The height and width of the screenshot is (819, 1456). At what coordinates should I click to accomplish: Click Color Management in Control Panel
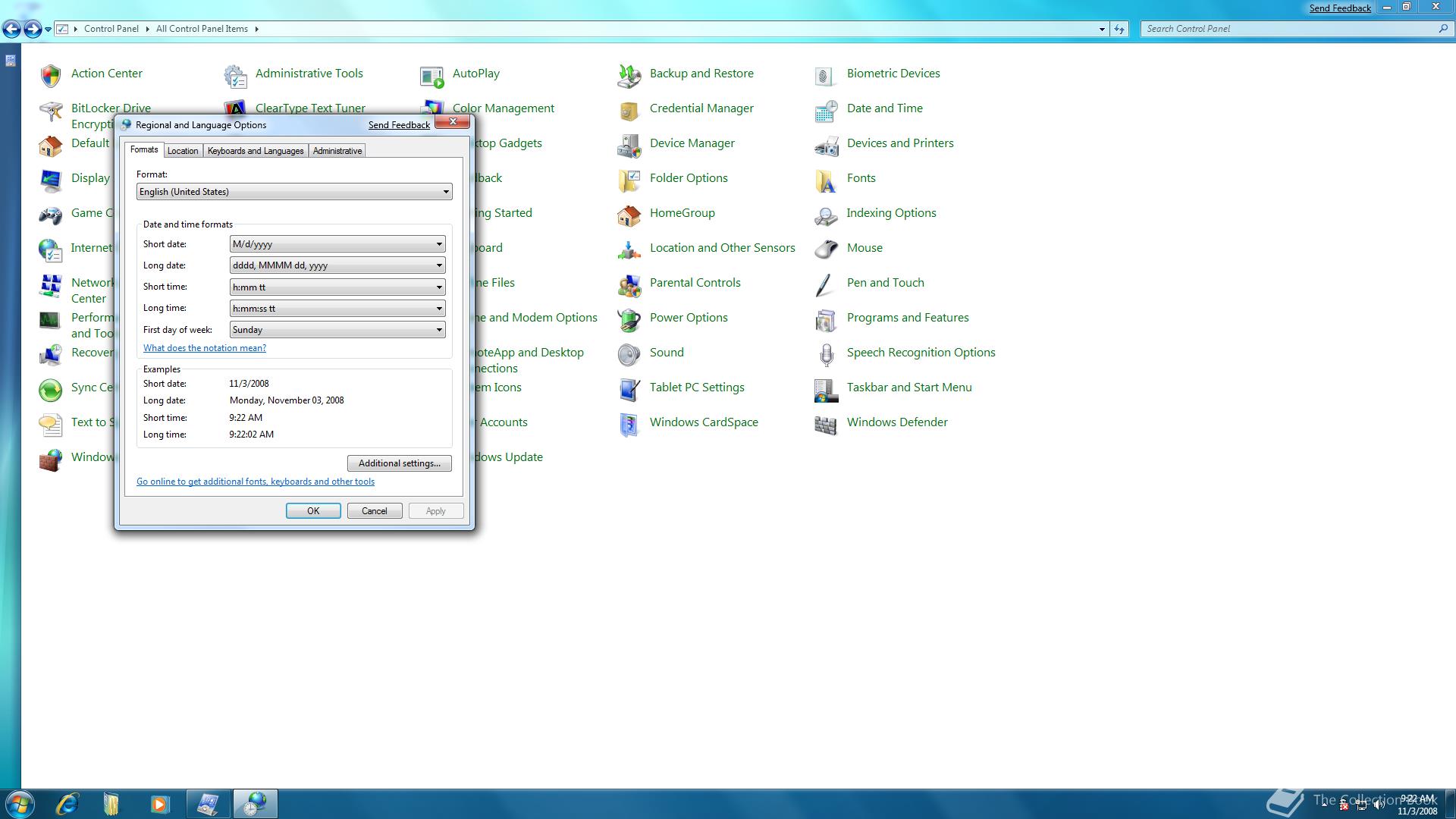[x=504, y=108]
